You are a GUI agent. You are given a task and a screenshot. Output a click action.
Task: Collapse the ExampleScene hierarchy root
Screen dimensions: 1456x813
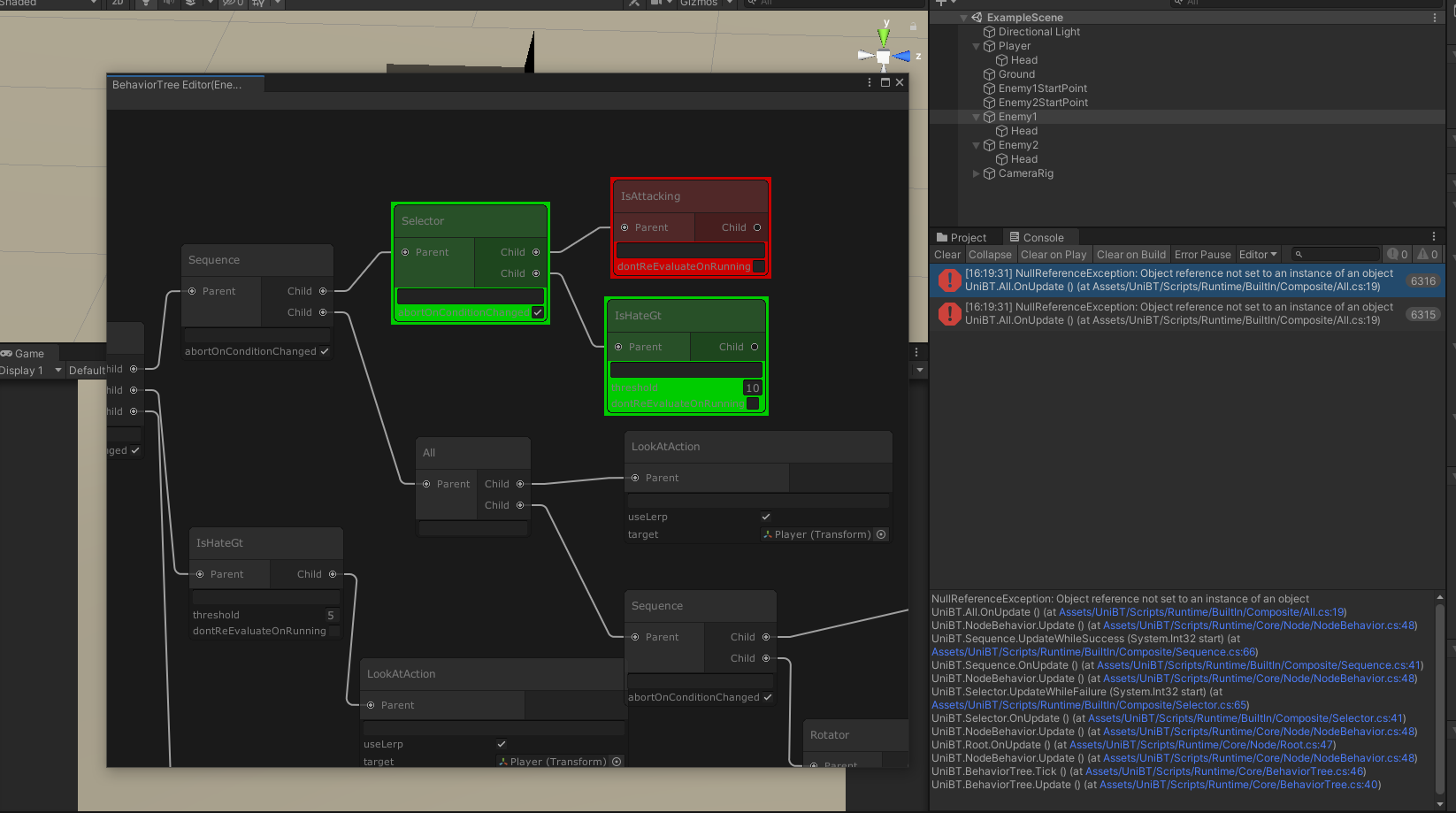[963, 18]
